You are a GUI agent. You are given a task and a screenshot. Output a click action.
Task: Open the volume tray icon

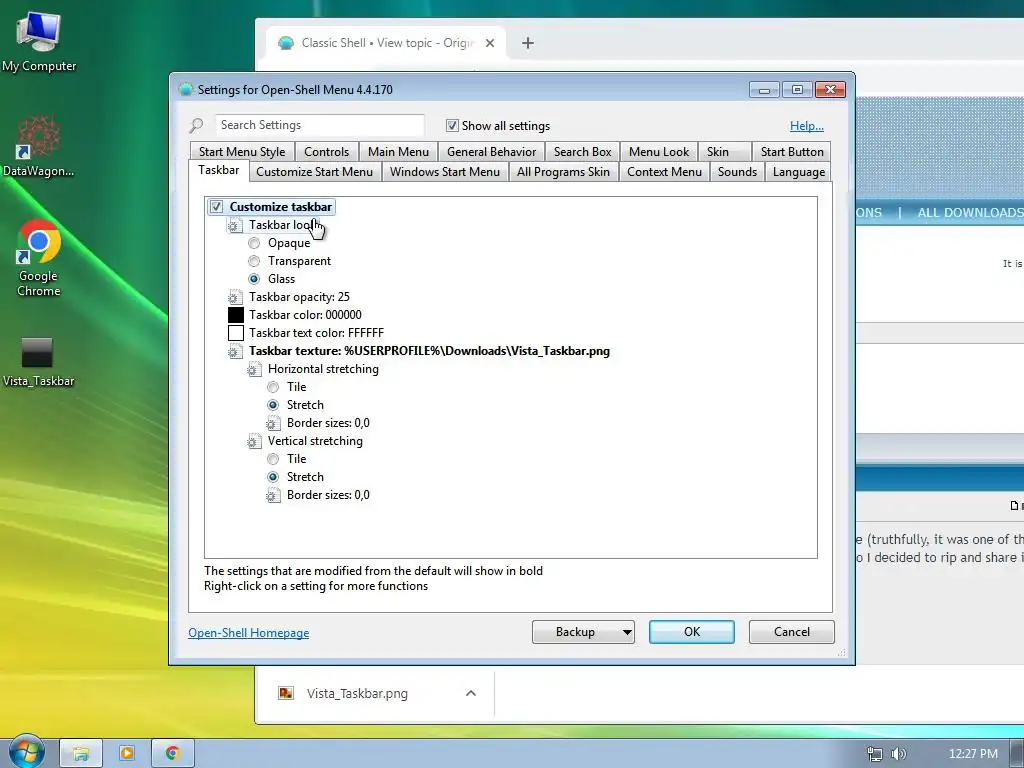(899, 754)
